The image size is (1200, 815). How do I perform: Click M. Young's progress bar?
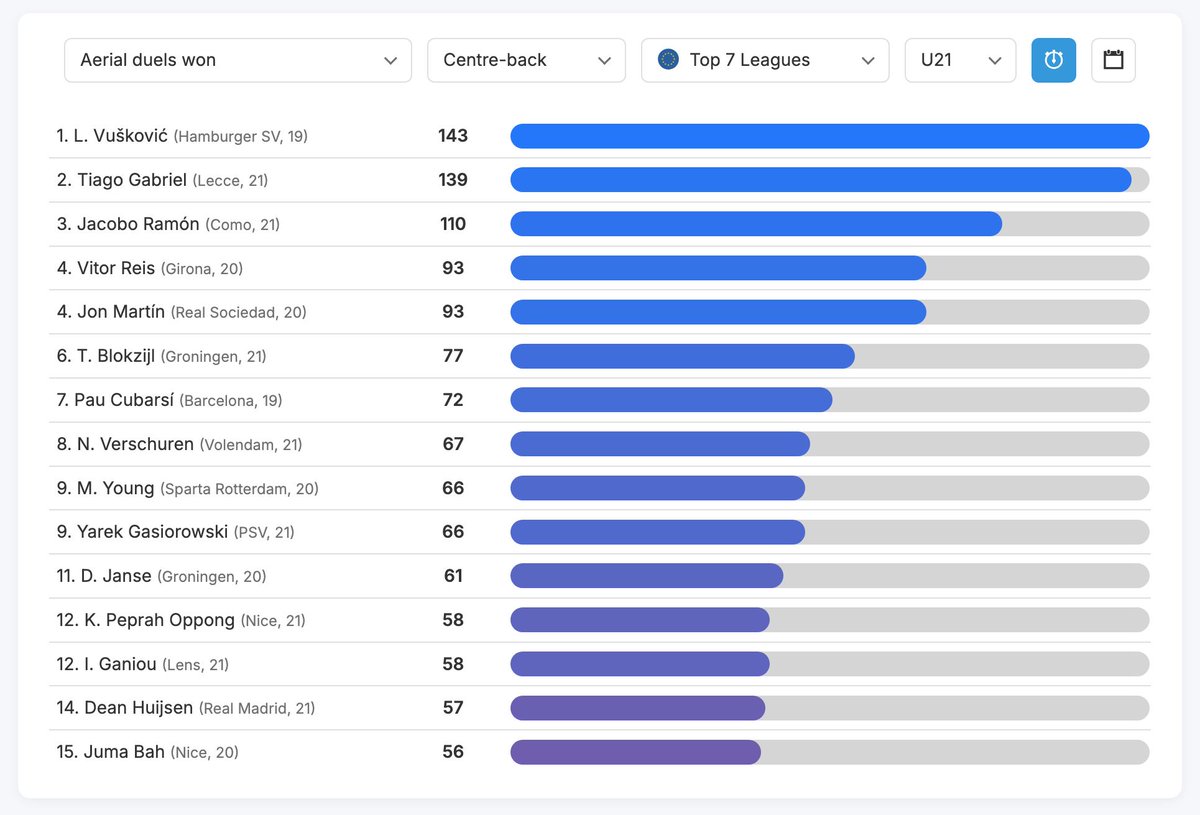[x=830, y=488]
